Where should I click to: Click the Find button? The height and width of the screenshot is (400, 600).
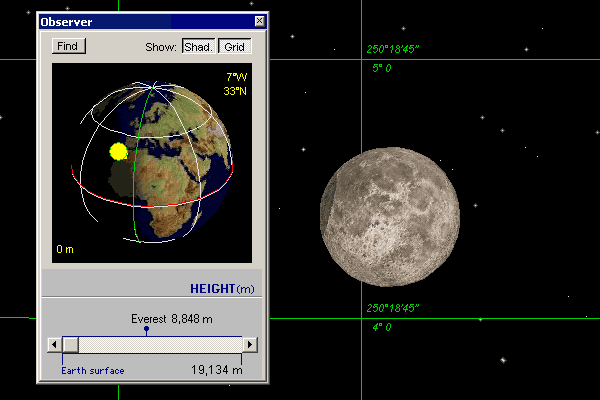[68, 46]
